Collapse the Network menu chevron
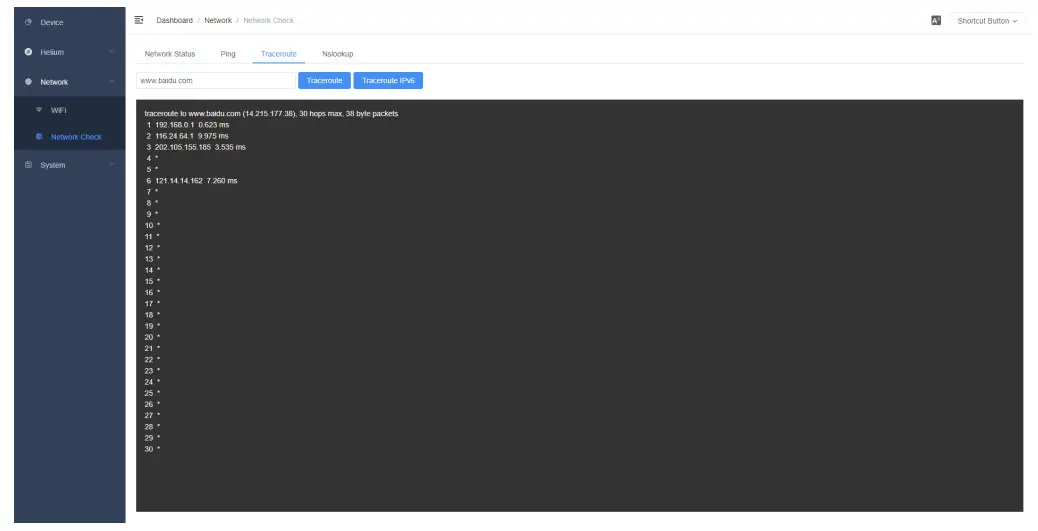 pyautogui.click(x=111, y=82)
